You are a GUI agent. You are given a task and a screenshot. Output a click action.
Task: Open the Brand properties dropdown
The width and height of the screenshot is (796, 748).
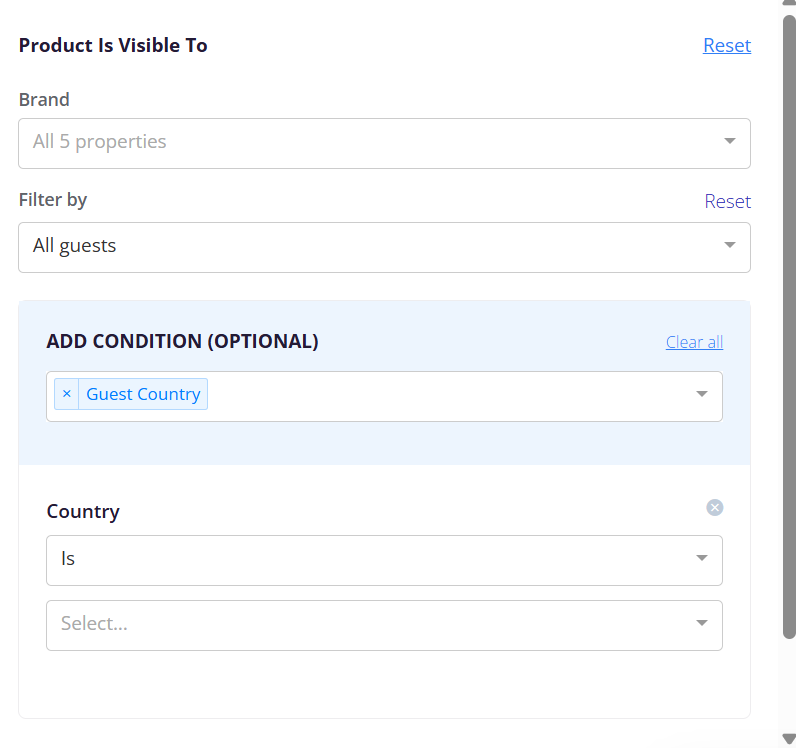(384, 144)
